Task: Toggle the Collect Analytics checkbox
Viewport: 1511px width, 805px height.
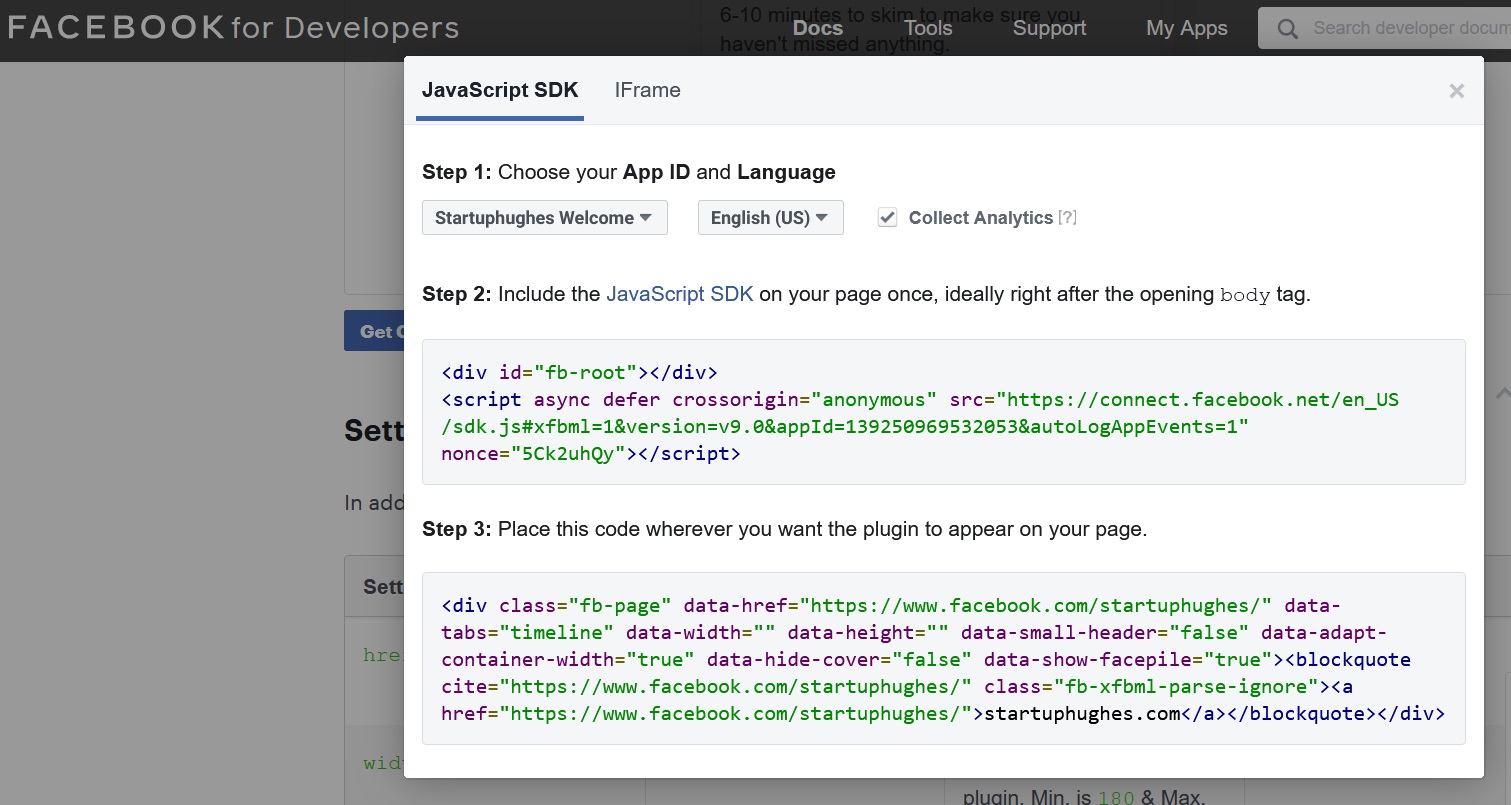Action: point(887,218)
